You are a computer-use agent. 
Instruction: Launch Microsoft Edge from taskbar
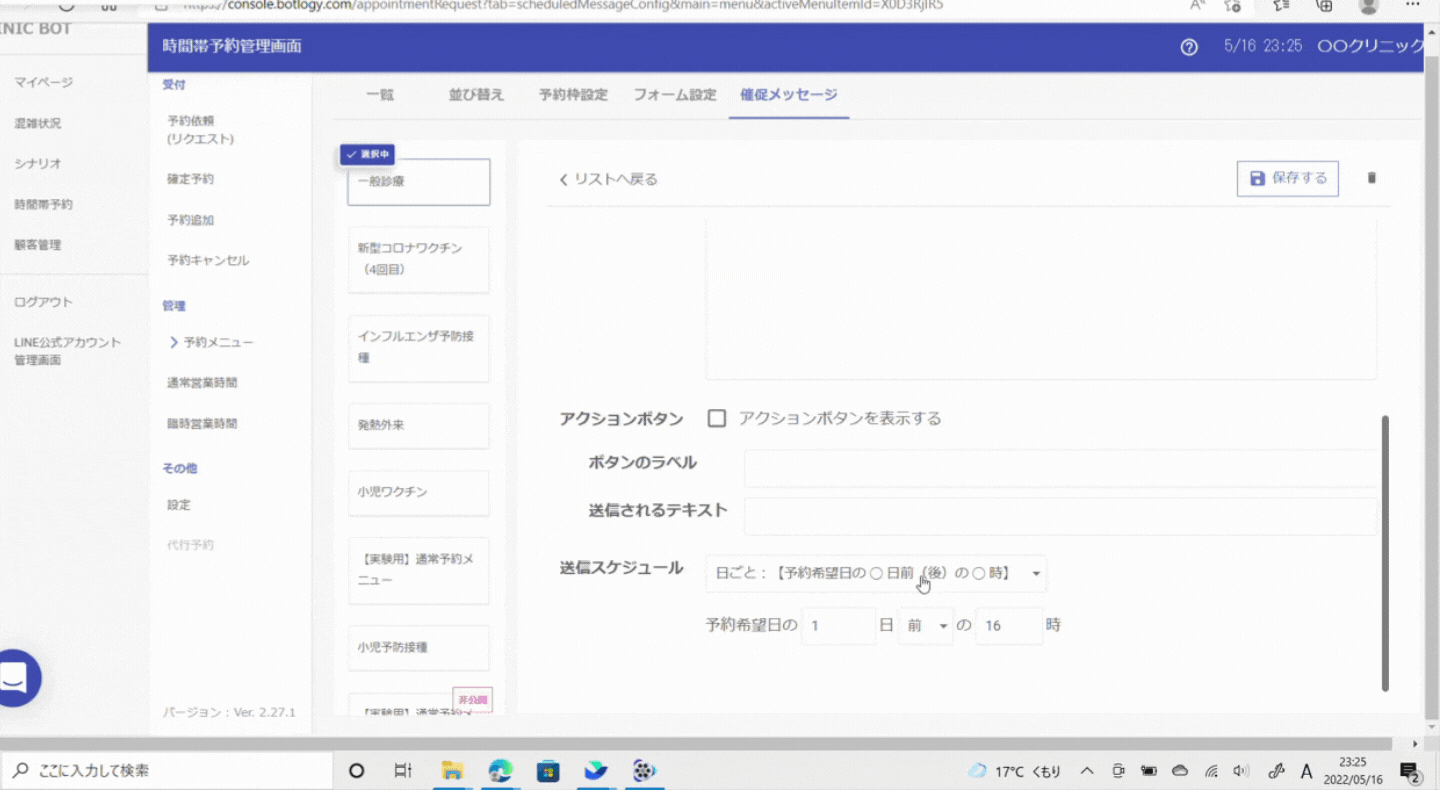pyautogui.click(x=500, y=771)
